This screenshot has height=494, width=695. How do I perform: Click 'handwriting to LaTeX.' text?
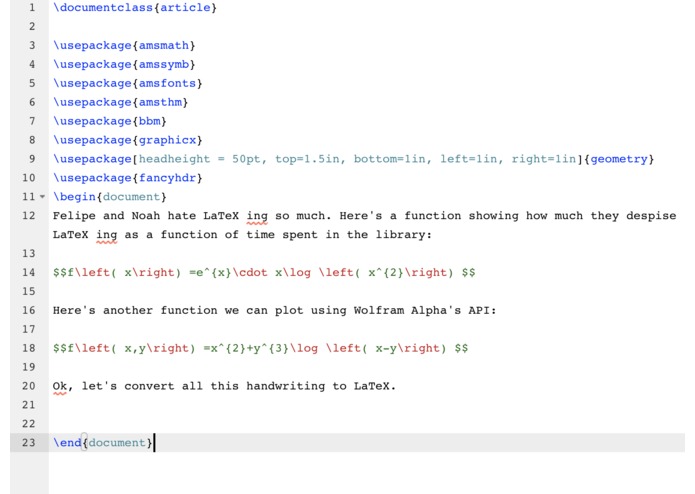pyautogui.click(x=321, y=386)
